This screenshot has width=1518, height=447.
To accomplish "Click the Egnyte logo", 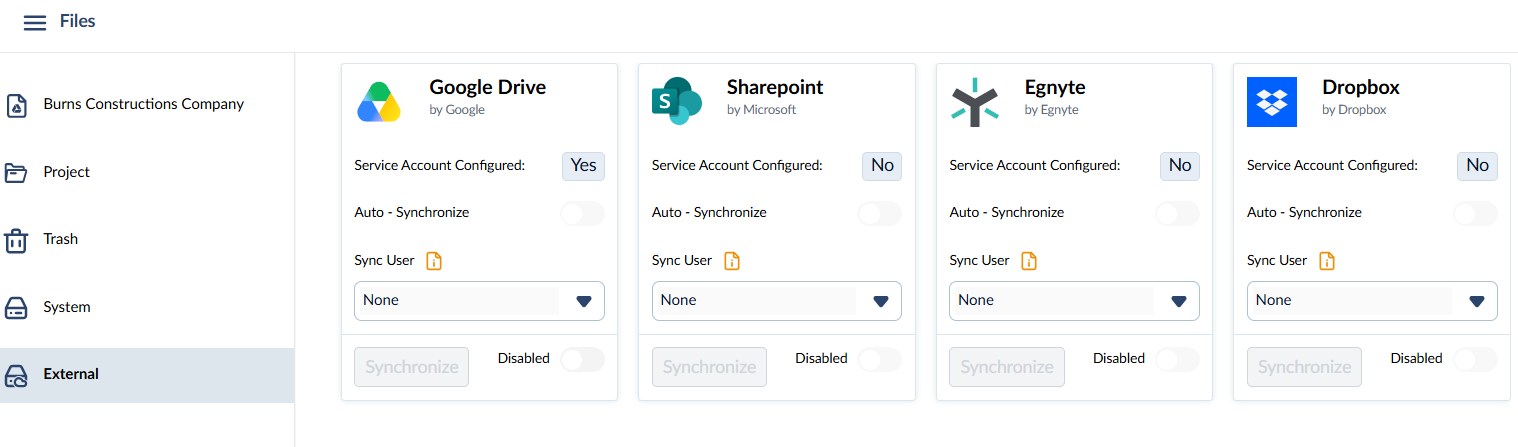I will [x=974, y=102].
